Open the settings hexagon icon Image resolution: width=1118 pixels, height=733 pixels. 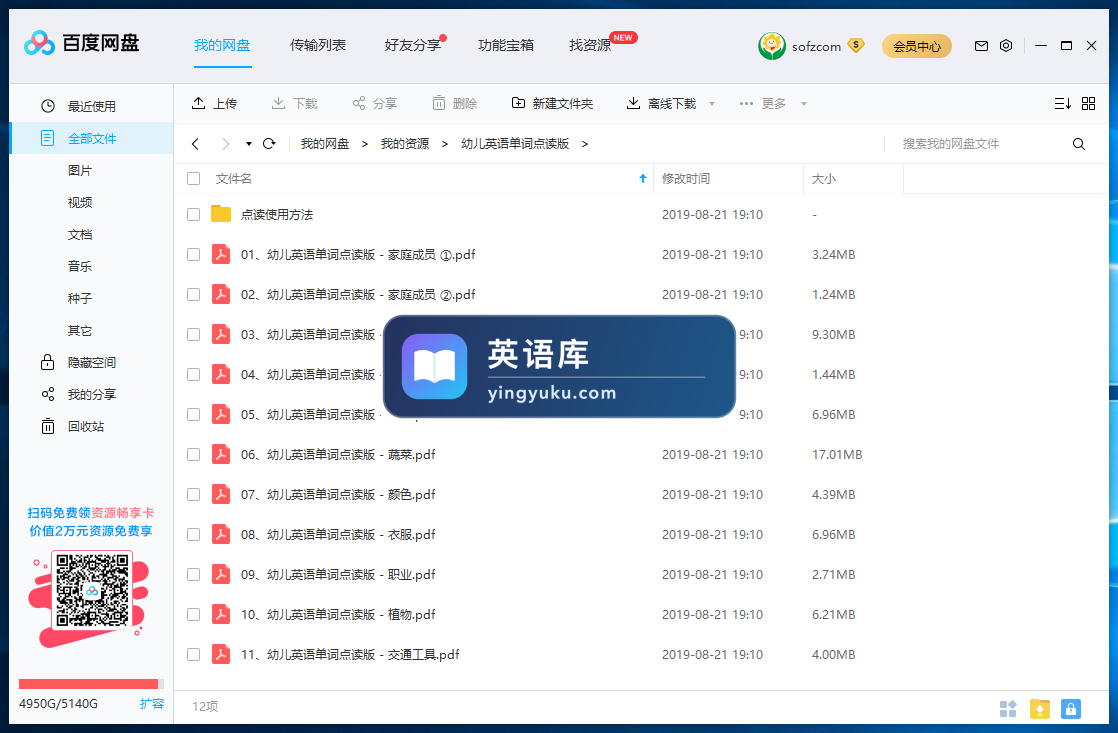(1006, 46)
